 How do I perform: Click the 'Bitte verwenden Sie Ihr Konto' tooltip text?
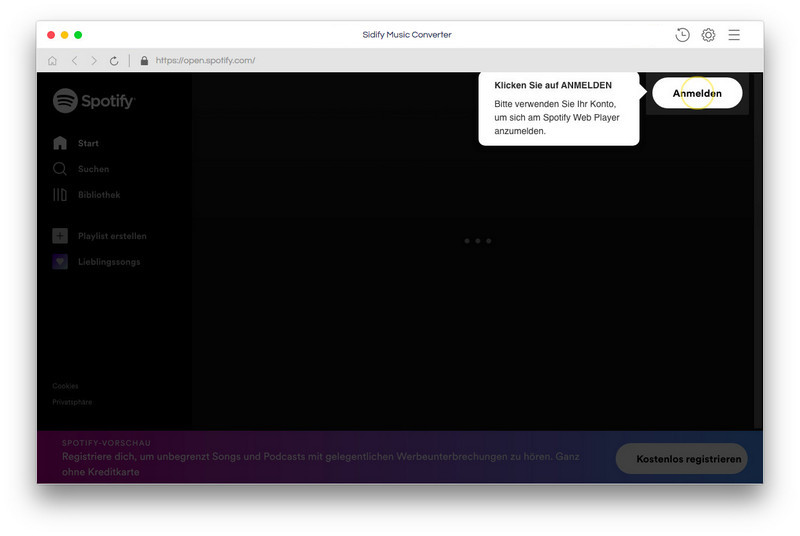[557, 117]
